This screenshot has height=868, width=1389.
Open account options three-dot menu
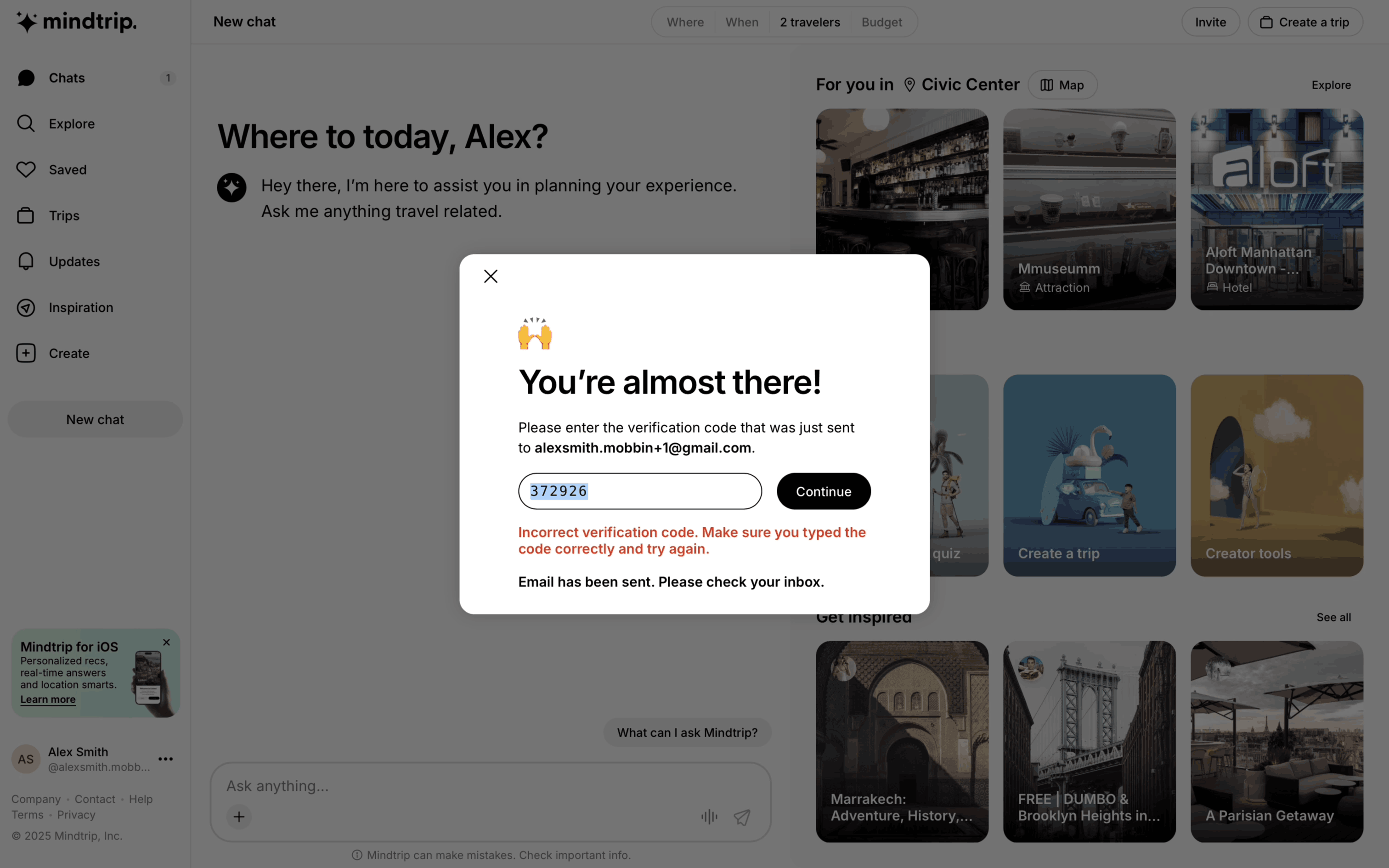(x=166, y=759)
